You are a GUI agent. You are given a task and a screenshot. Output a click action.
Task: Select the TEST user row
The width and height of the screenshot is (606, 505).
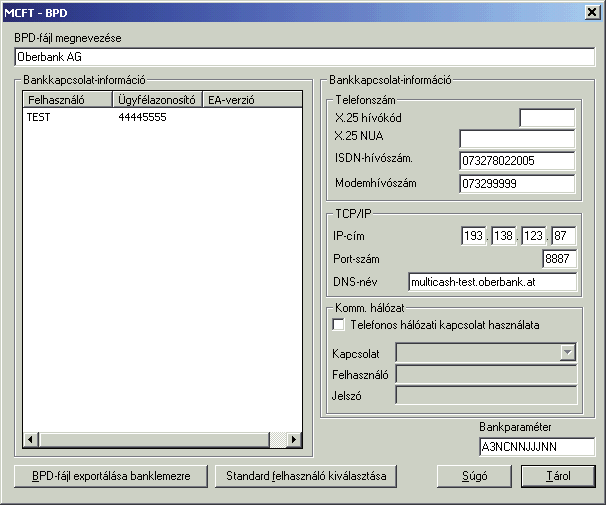[x=162, y=117]
